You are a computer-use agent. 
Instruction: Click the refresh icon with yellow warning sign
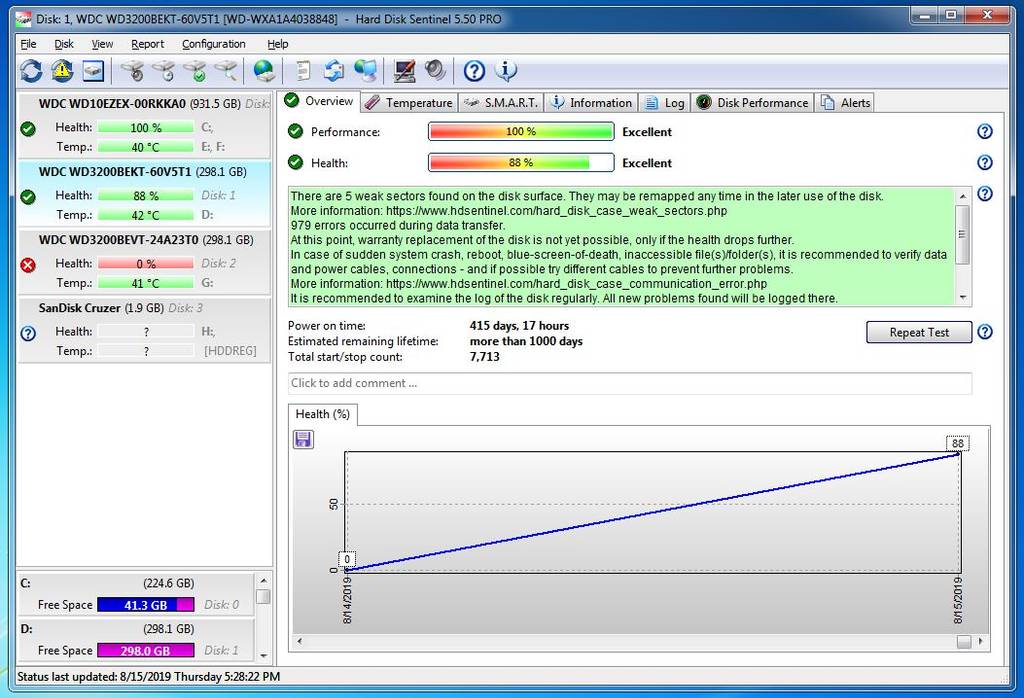(x=62, y=71)
